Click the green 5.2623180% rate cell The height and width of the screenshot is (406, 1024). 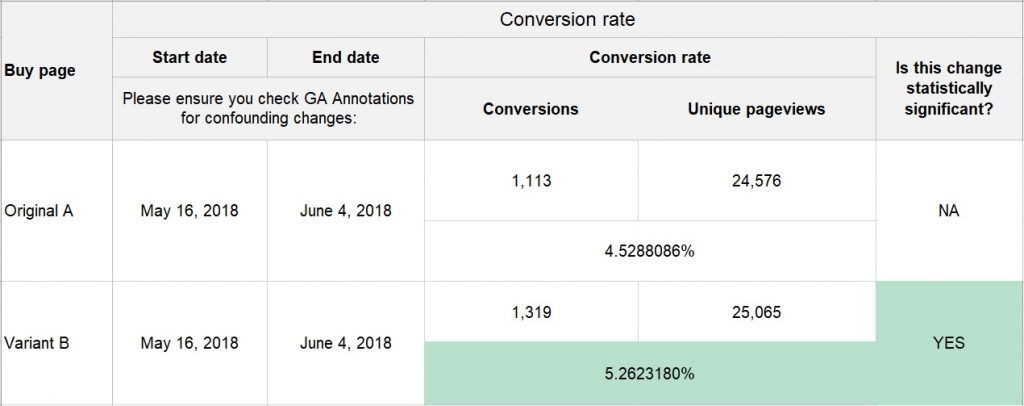(650, 374)
